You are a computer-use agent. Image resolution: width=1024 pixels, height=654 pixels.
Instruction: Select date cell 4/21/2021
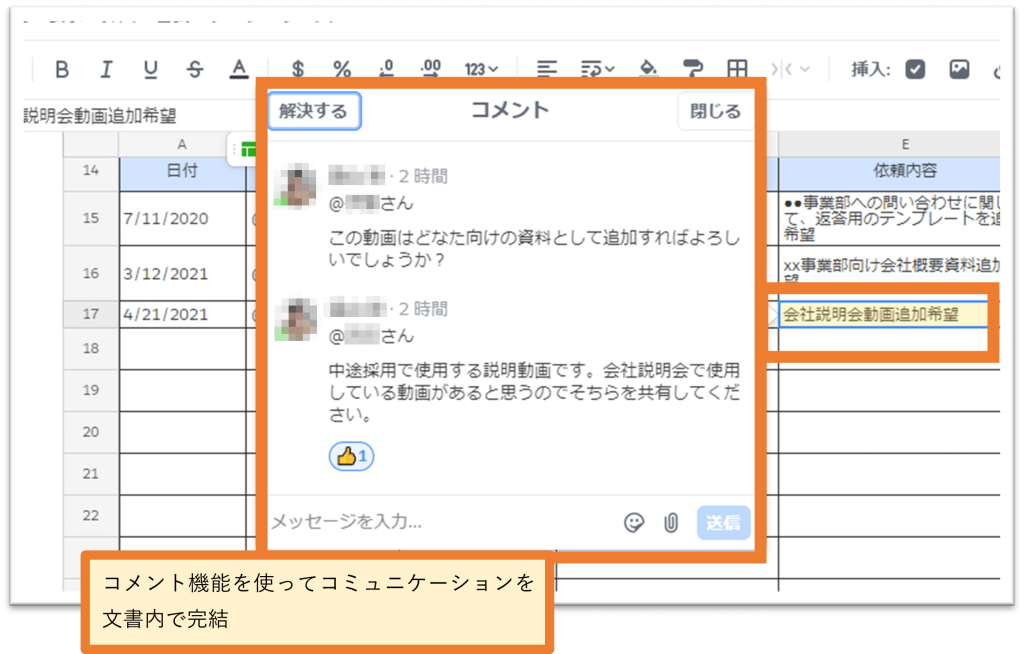pos(182,314)
